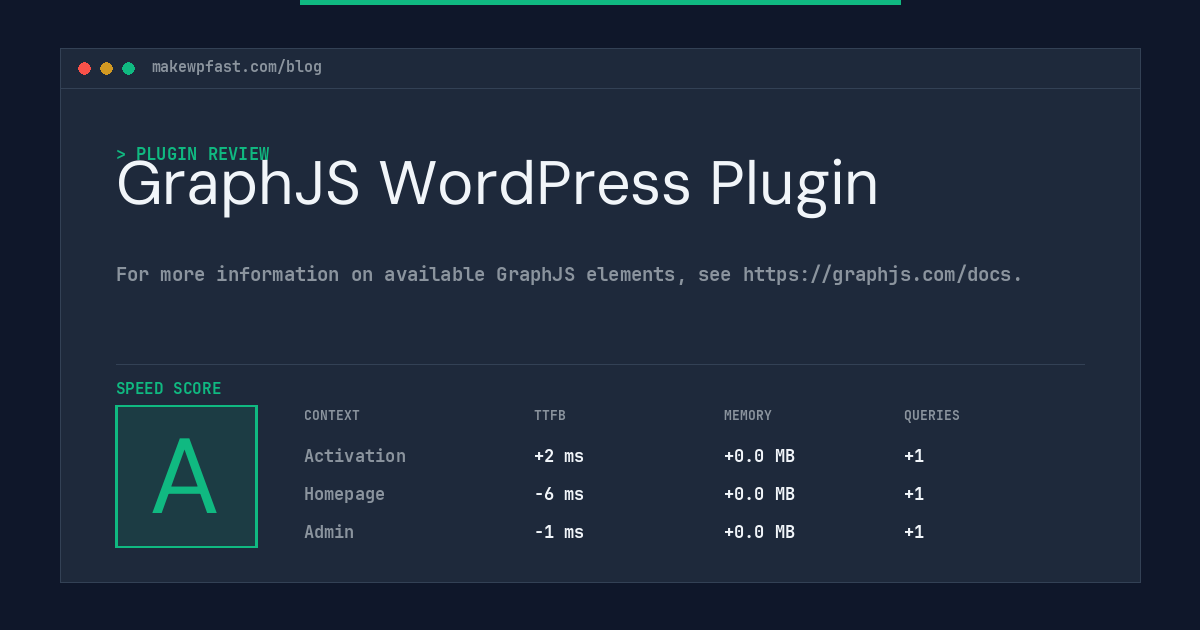Click the Homepage queries '+1' value
1200x630 pixels.
tap(914, 494)
